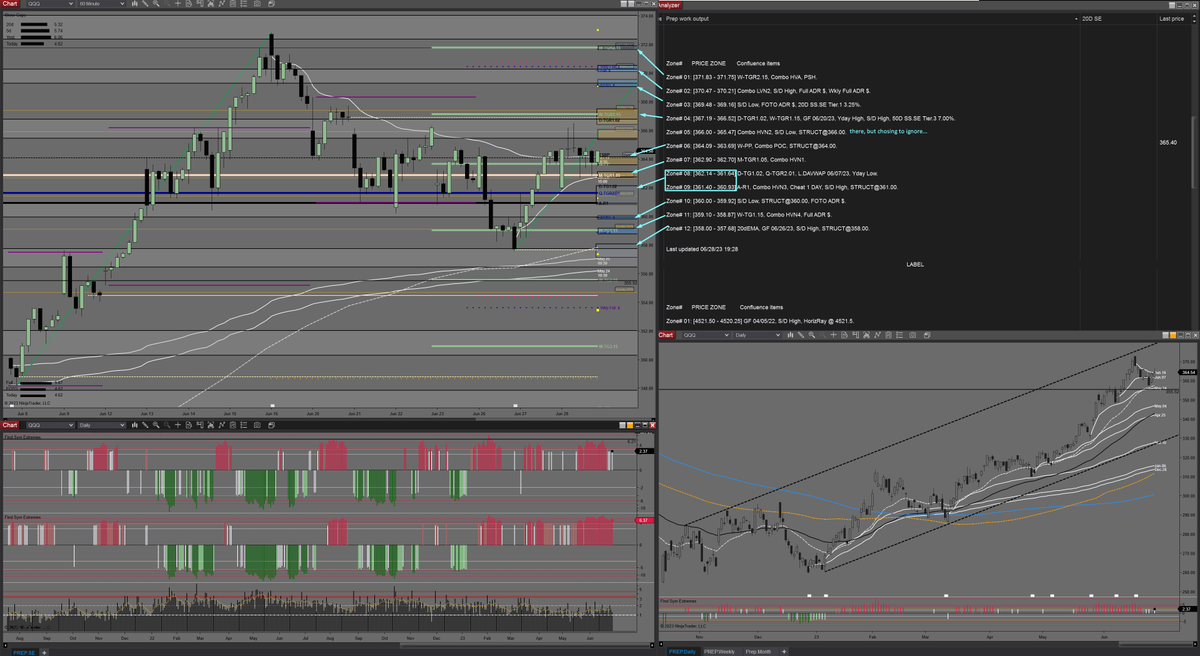Switch to PREP:SE workspace tab

(x=24, y=652)
